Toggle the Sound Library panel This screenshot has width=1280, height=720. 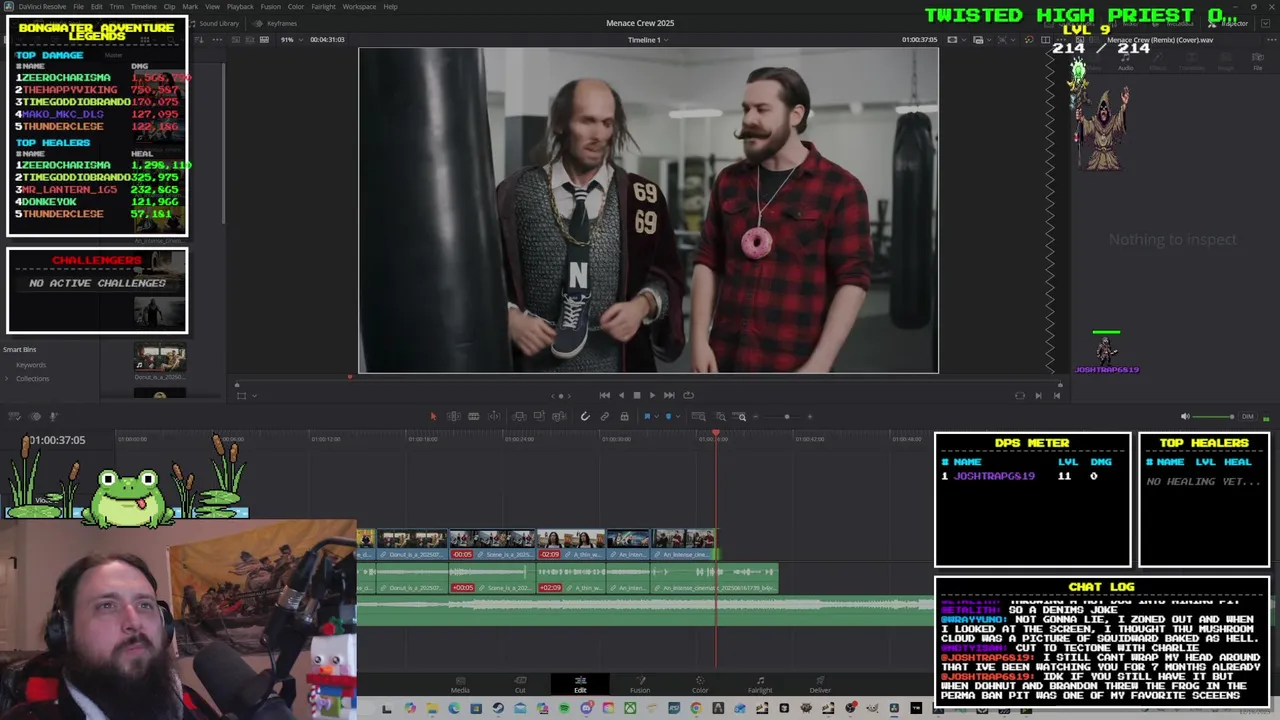213,23
